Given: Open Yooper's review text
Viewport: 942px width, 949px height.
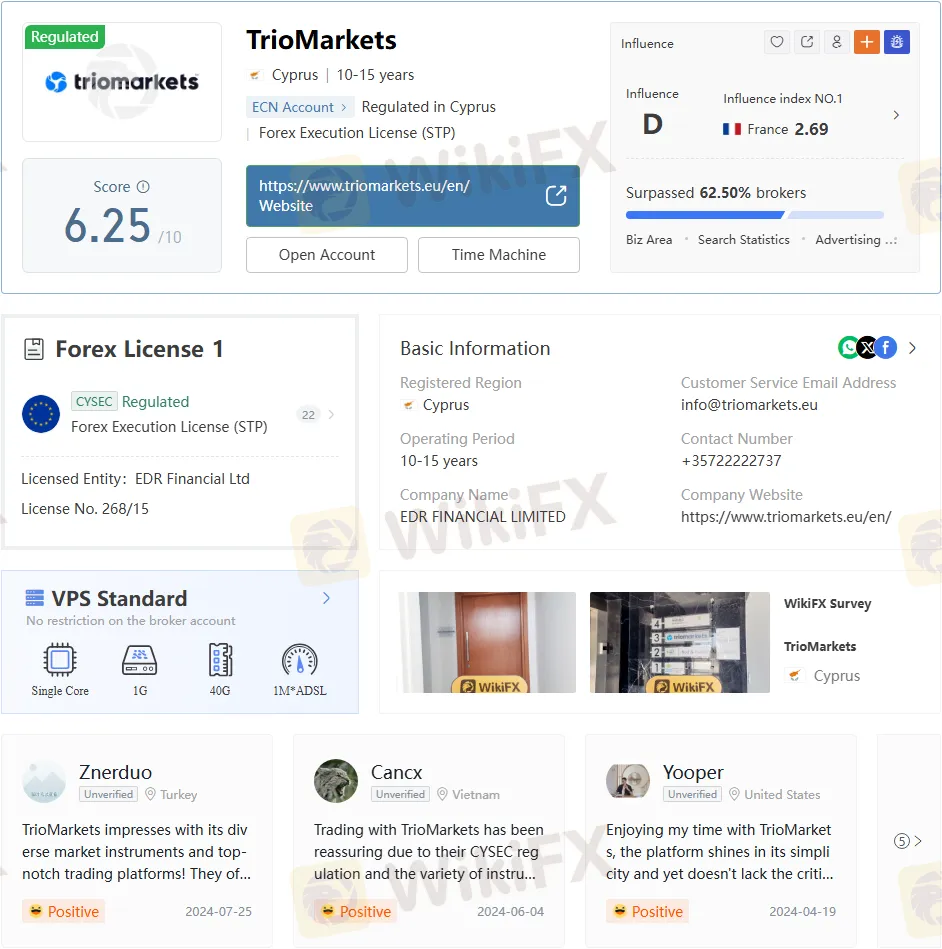Looking at the screenshot, I should [719, 852].
